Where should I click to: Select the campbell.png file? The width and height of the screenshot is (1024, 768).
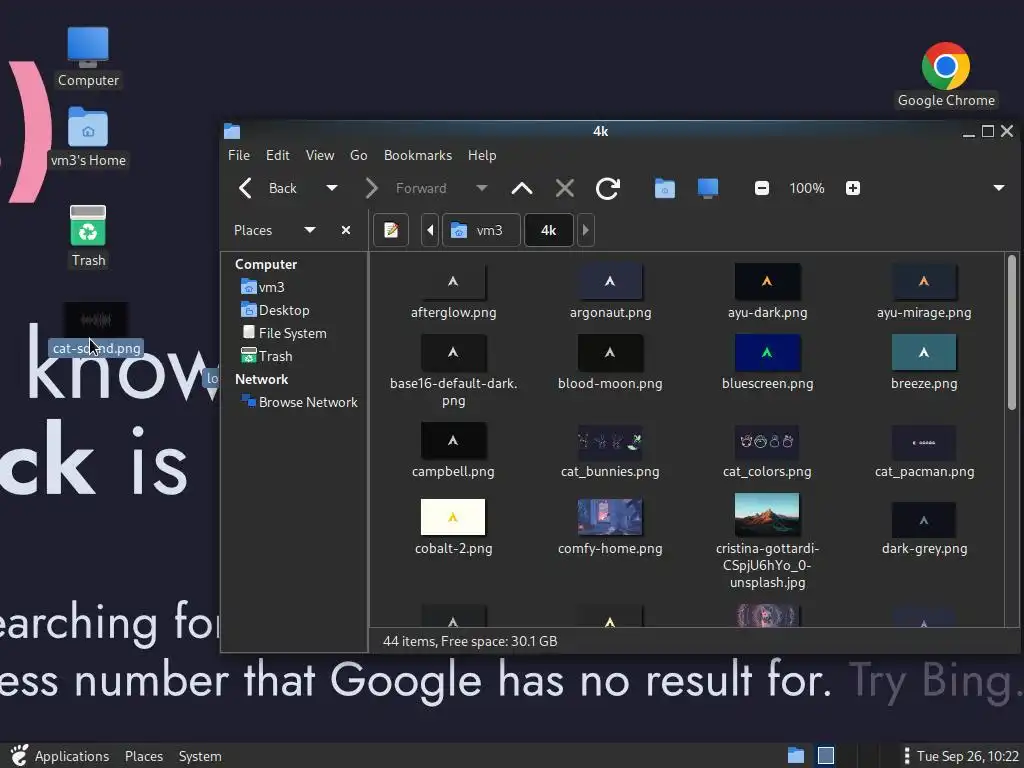click(453, 451)
